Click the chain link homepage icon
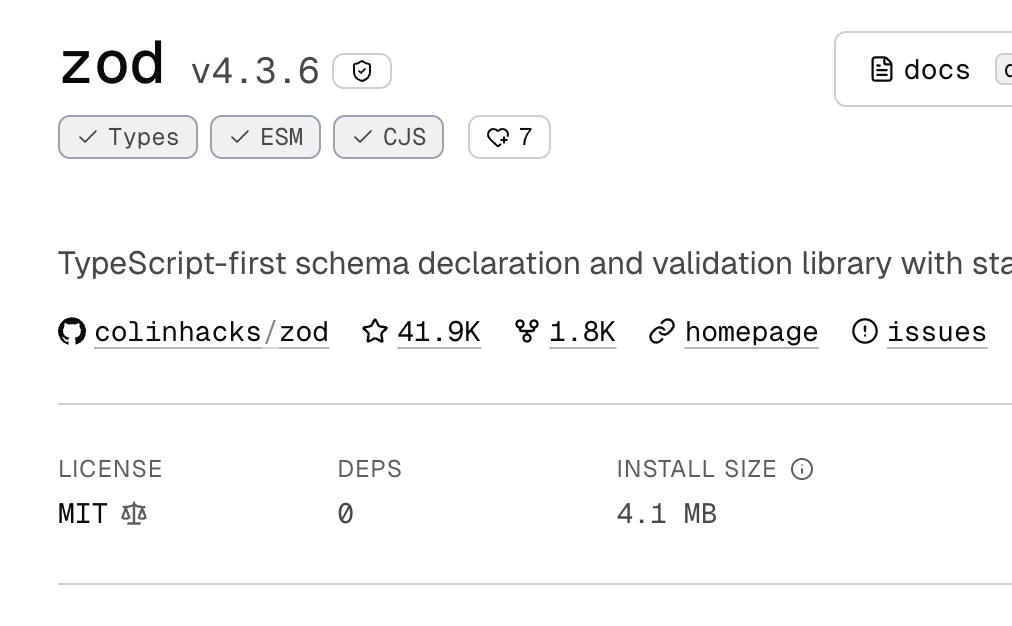 pos(662,332)
